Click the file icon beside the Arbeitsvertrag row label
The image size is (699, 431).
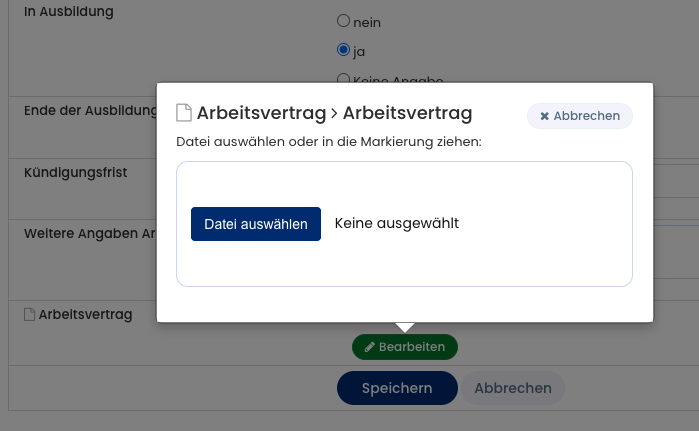click(30, 314)
